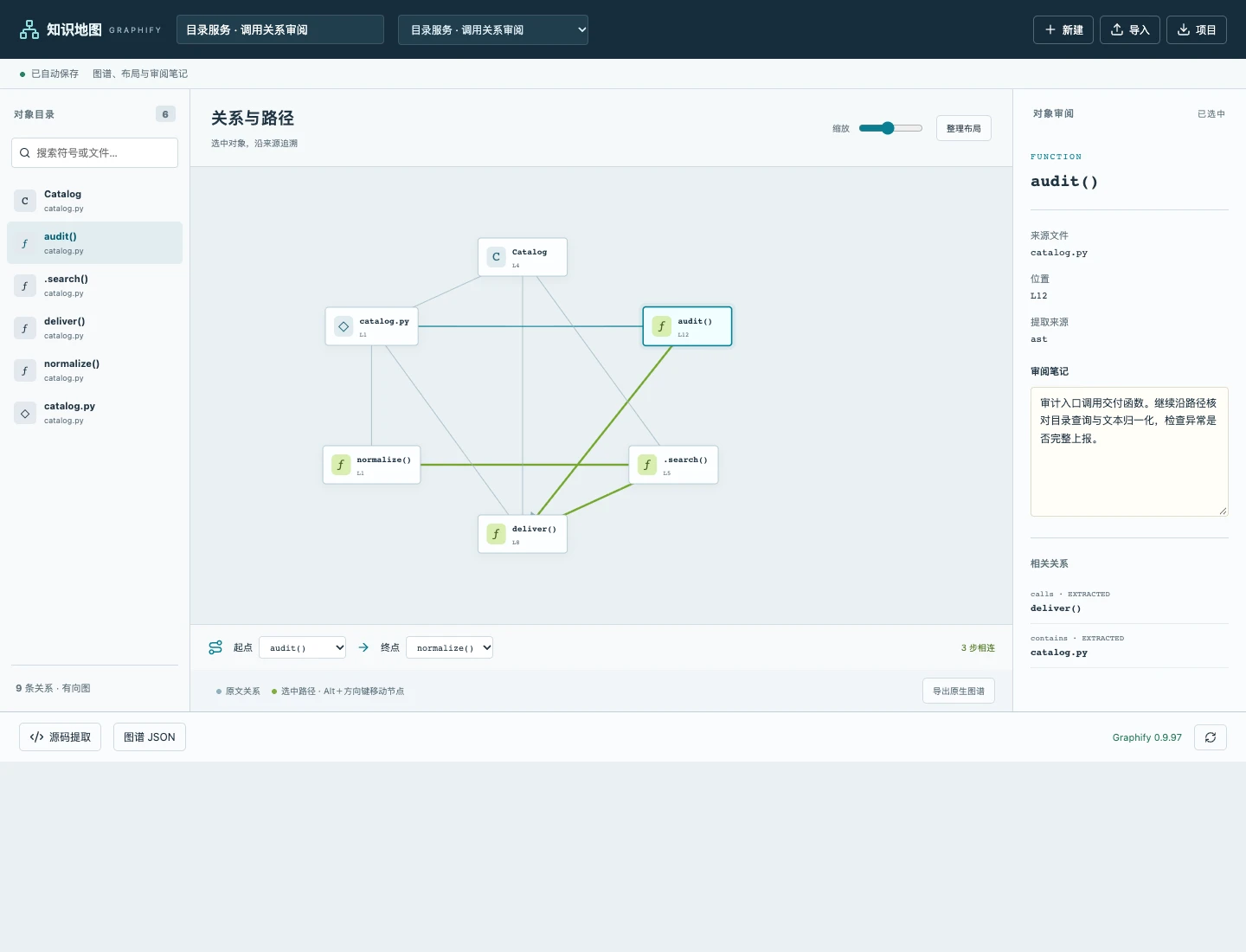Open the 终点 normalize() dropdown
Viewport: 1246px width, 952px height.
(x=449, y=647)
